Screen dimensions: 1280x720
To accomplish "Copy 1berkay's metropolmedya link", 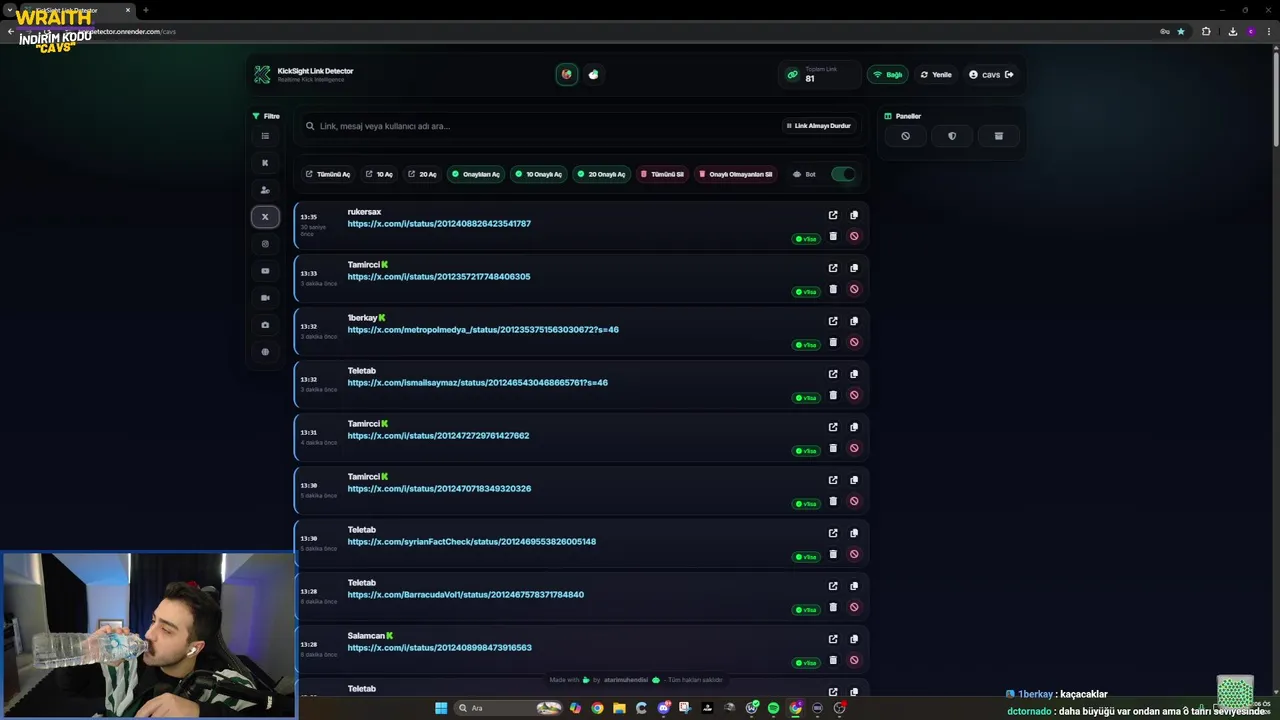I will (854, 321).
